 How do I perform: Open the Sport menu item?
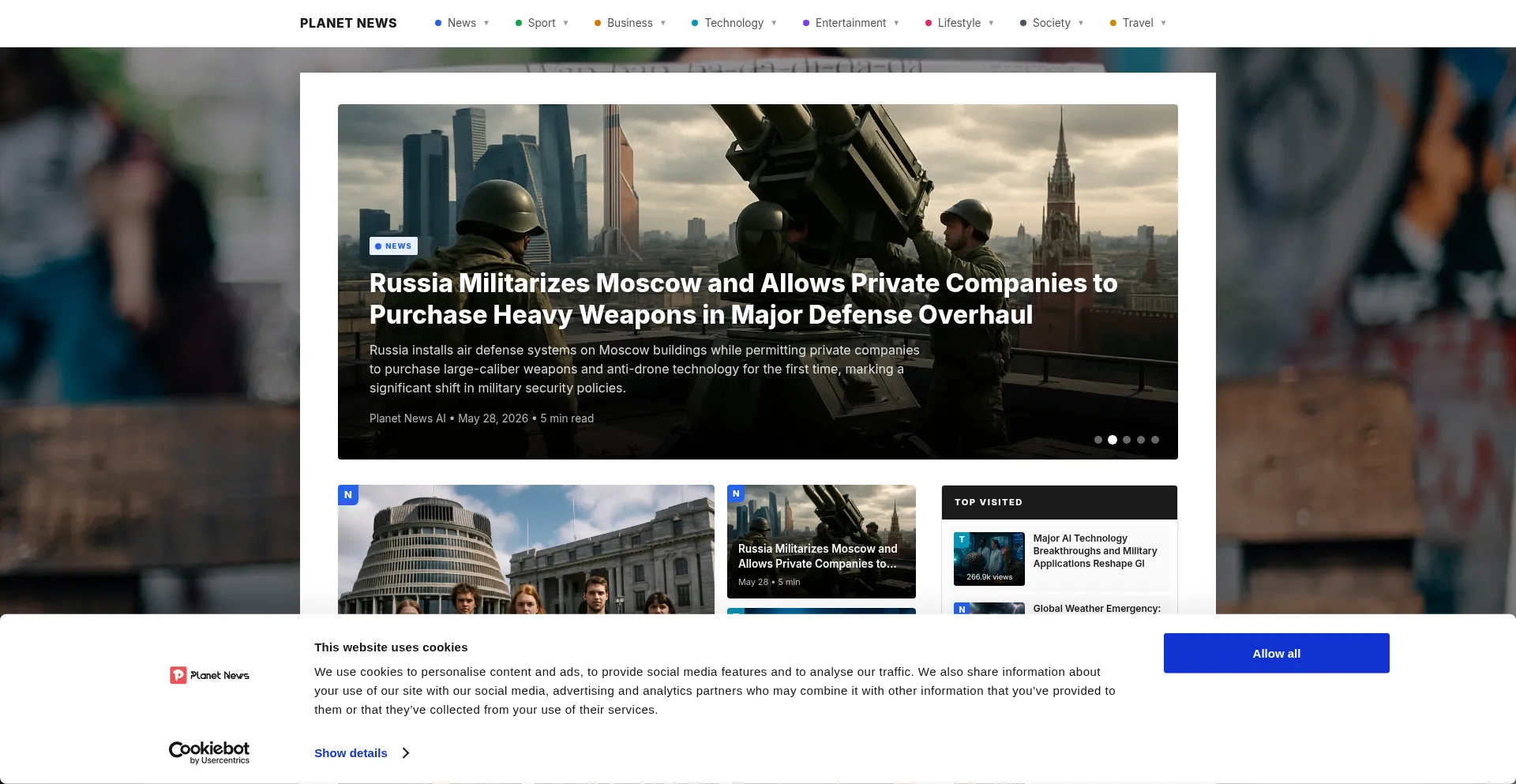542,23
